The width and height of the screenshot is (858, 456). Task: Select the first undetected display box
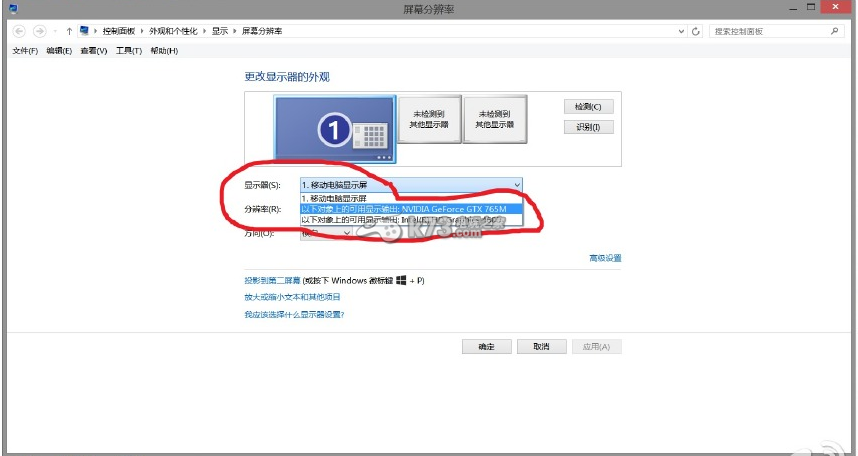click(x=428, y=121)
